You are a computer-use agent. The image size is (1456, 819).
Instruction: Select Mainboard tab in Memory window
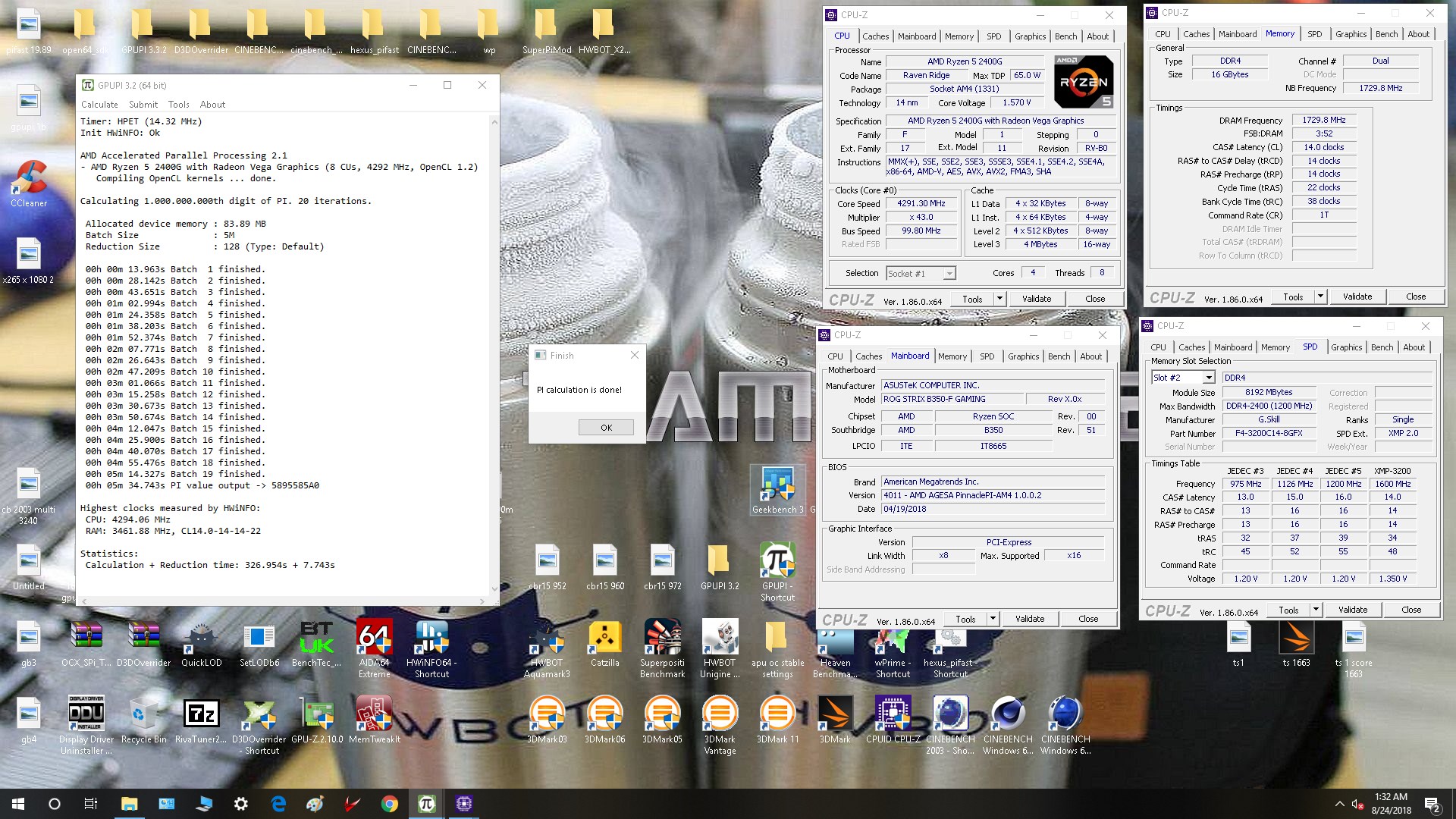point(1238,34)
